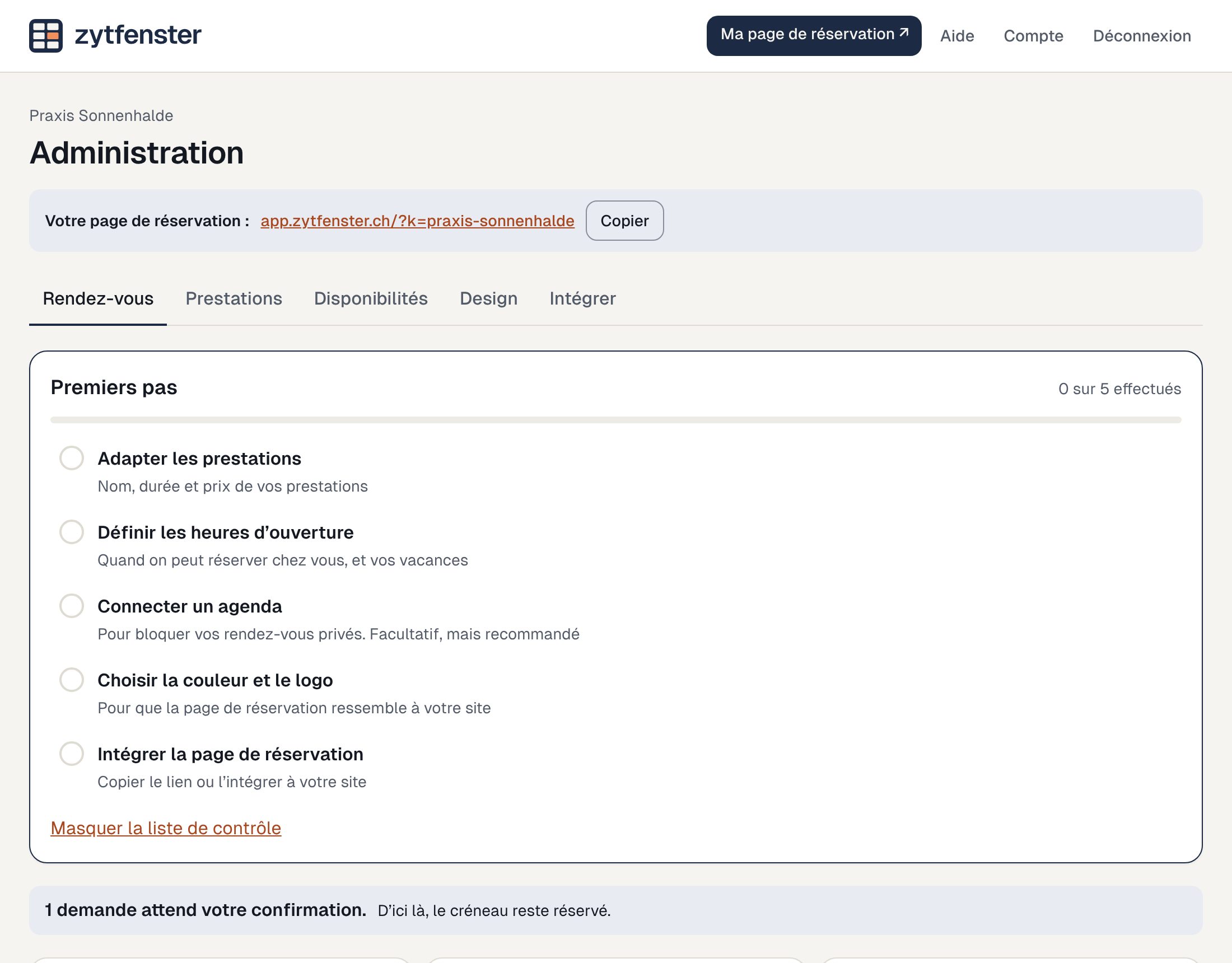
Task: Click Masquer la liste de contrôle link
Action: [166, 828]
